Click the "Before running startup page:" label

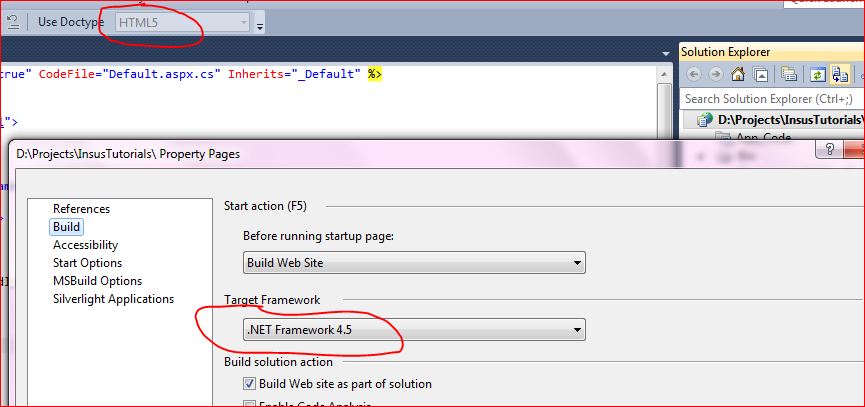pos(319,235)
